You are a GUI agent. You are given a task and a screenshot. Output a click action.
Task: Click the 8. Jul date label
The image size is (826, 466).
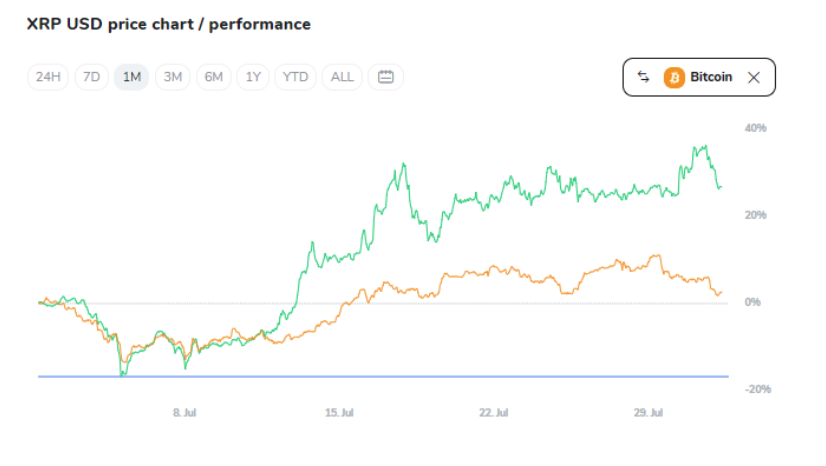[184, 412]
